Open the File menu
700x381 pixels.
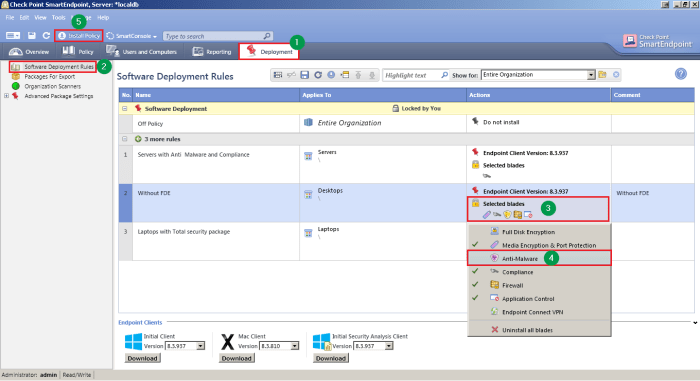10,17
